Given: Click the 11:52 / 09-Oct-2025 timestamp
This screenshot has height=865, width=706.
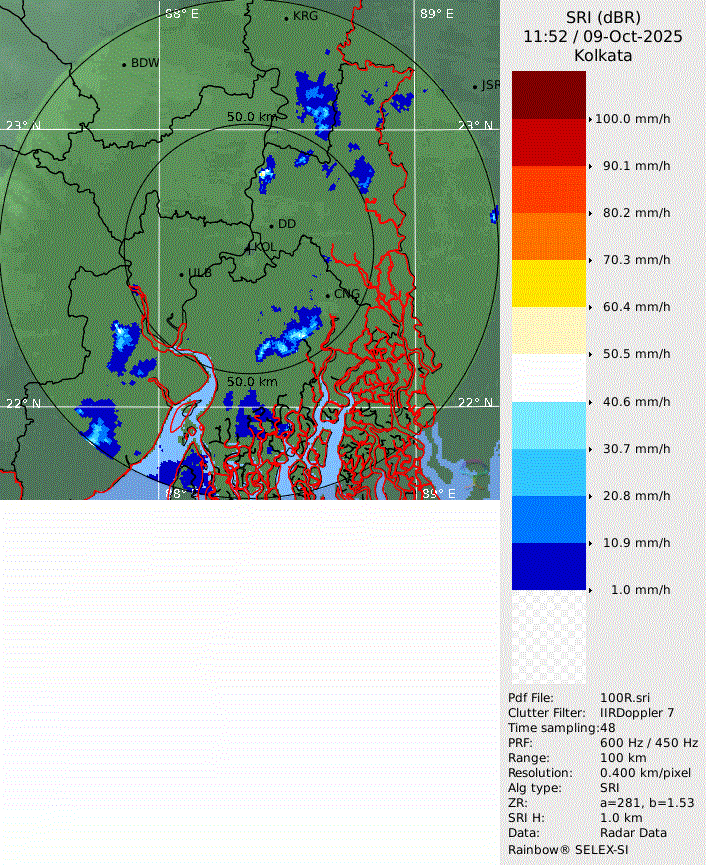Looking at the screenshot, I should coord(602,37).
